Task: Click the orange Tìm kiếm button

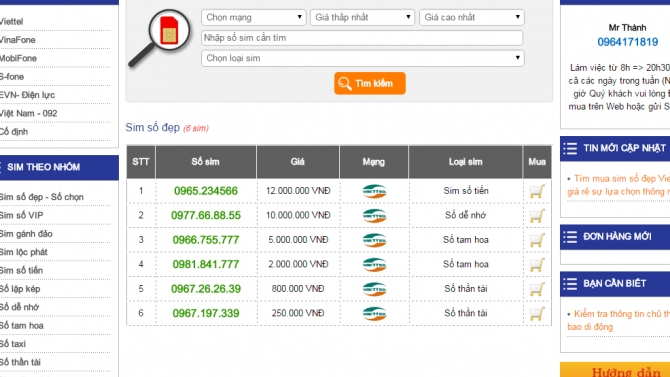Action: click(x=370, y=83)
